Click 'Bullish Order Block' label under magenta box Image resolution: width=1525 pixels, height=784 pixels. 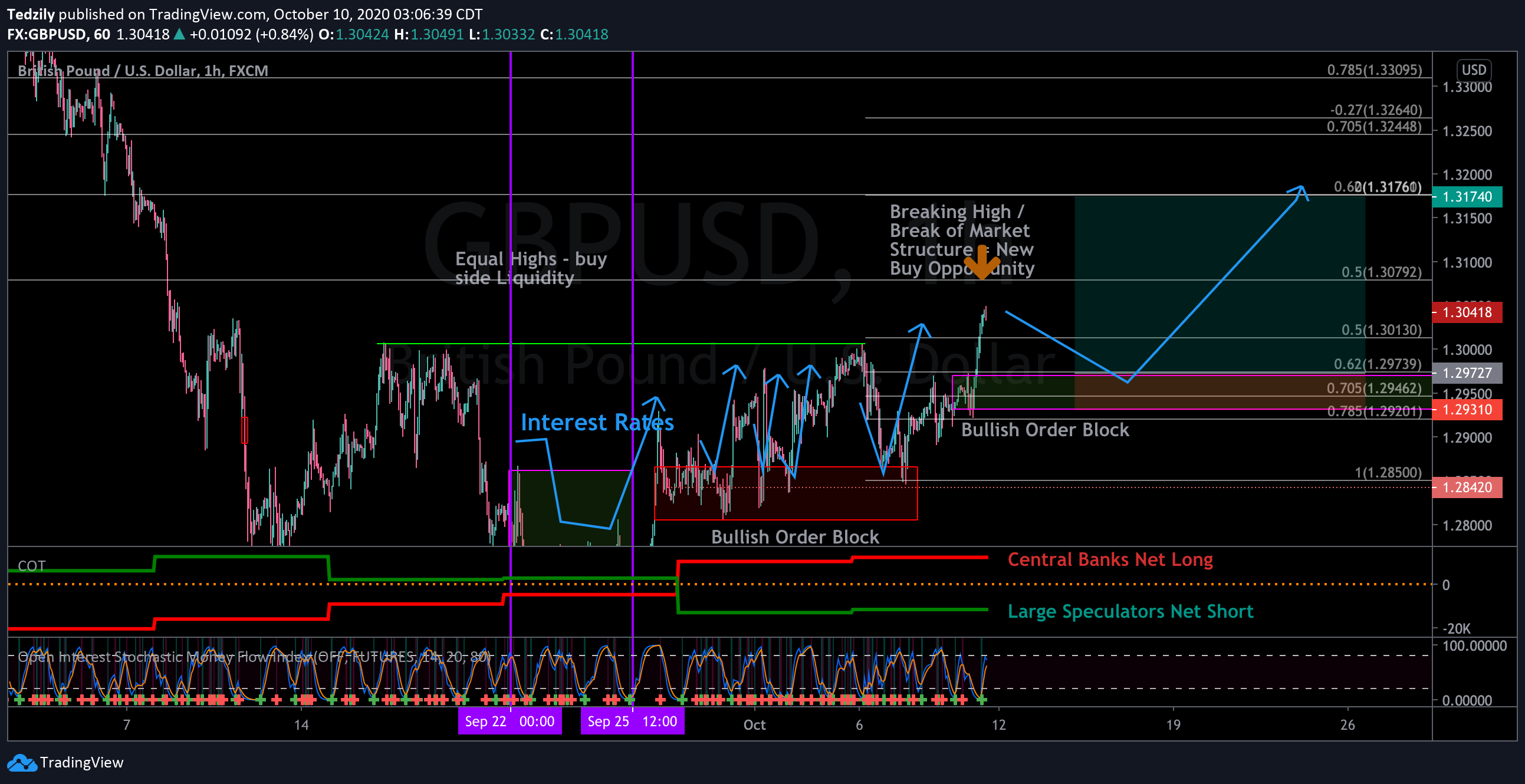coord(1045,430)
